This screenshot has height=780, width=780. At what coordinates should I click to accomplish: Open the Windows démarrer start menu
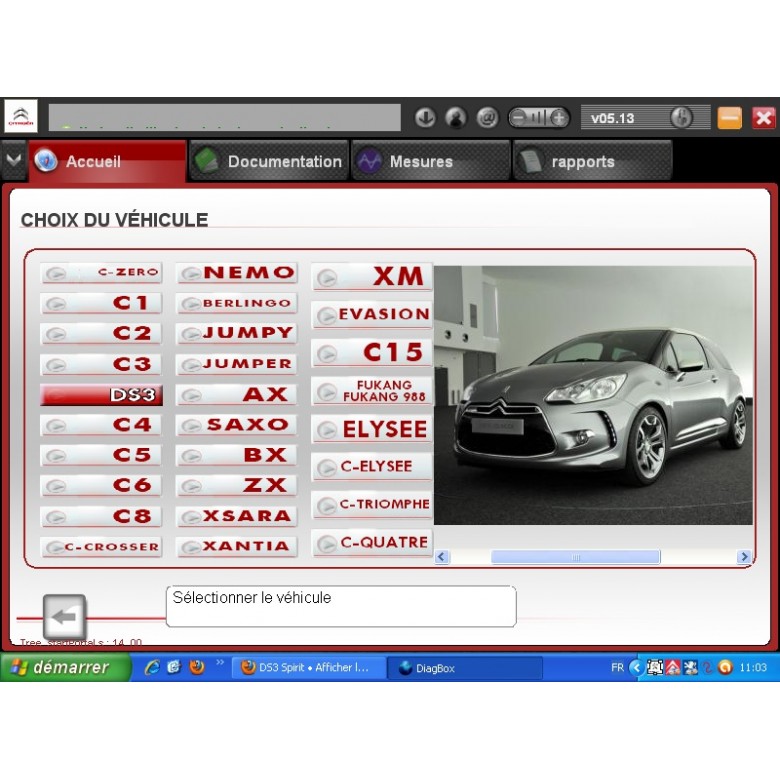point(65,667)
